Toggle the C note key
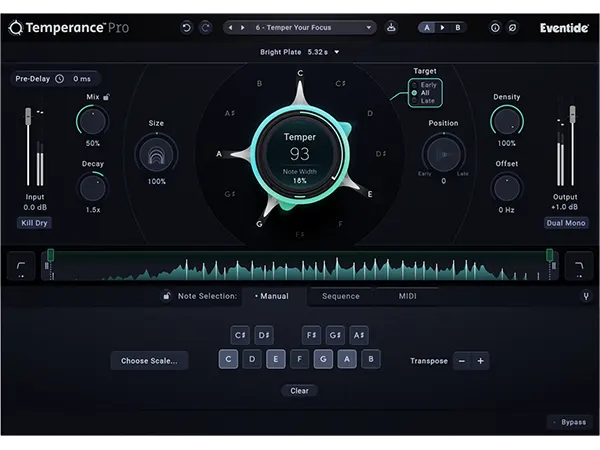This screenshot has height=450, width=600. 228,359
